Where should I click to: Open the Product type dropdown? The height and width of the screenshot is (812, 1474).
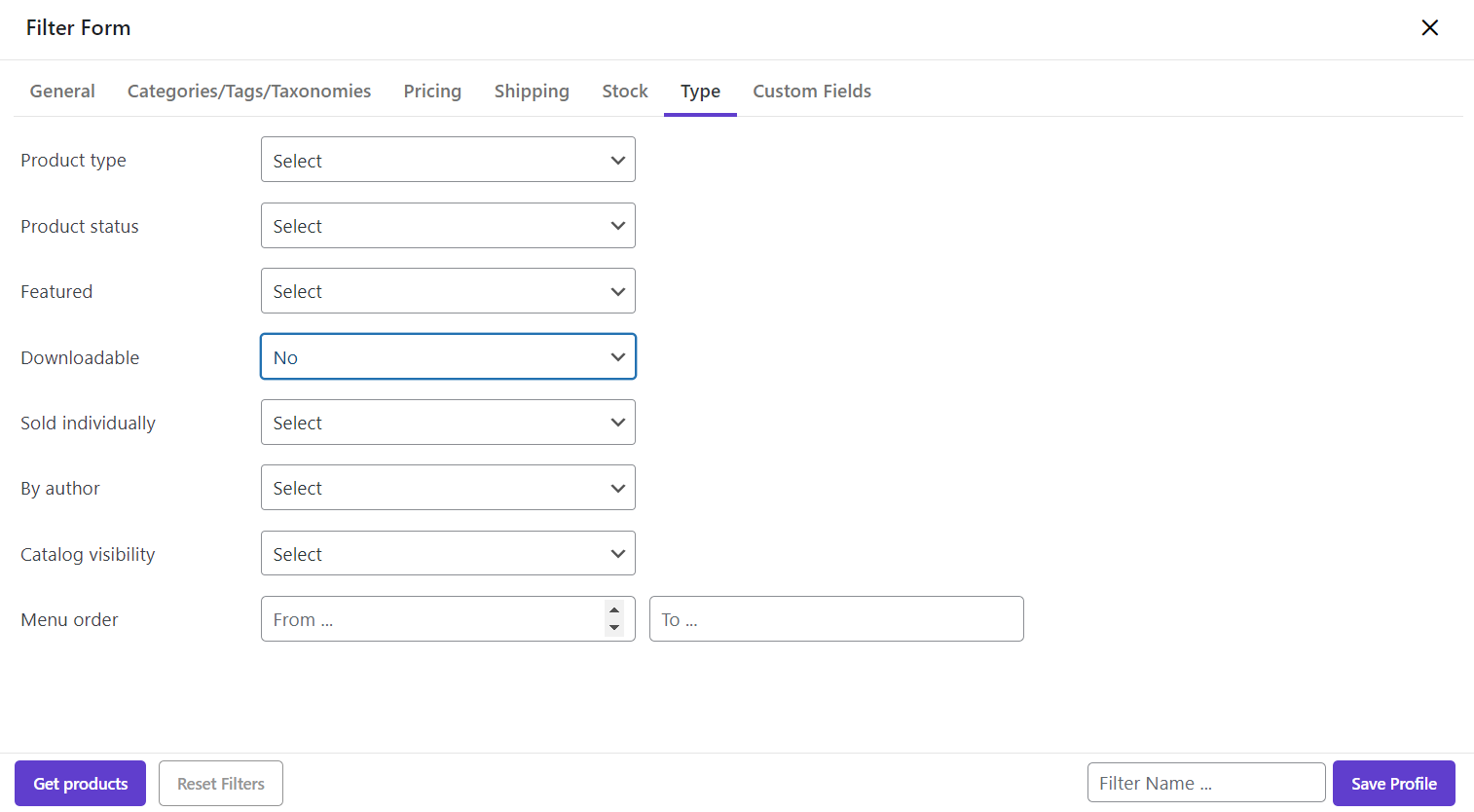pos(448,160)
